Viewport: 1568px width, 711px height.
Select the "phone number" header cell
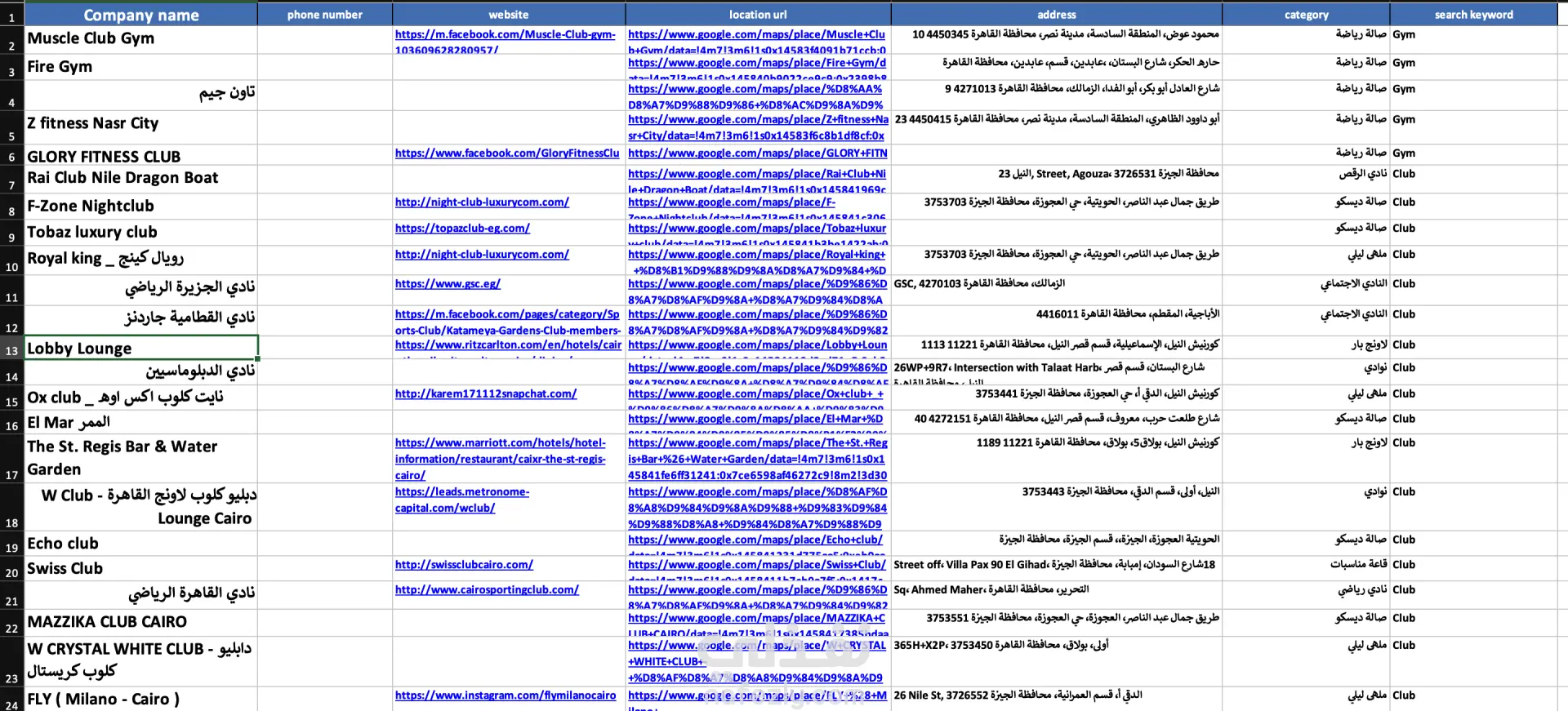[325, 15]
